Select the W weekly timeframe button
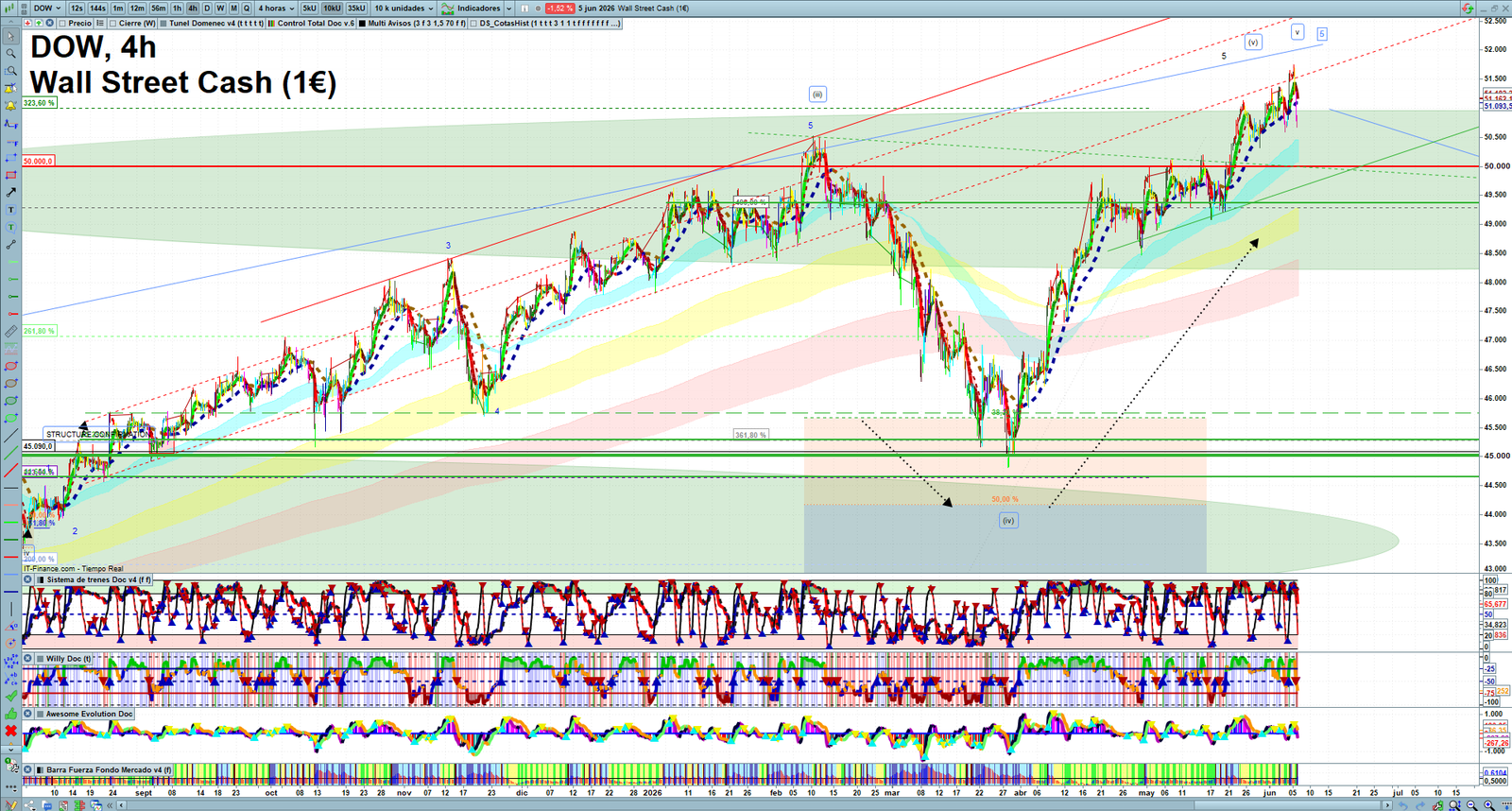The width and height of the screenshot is (1512, 811). (220, 8)
